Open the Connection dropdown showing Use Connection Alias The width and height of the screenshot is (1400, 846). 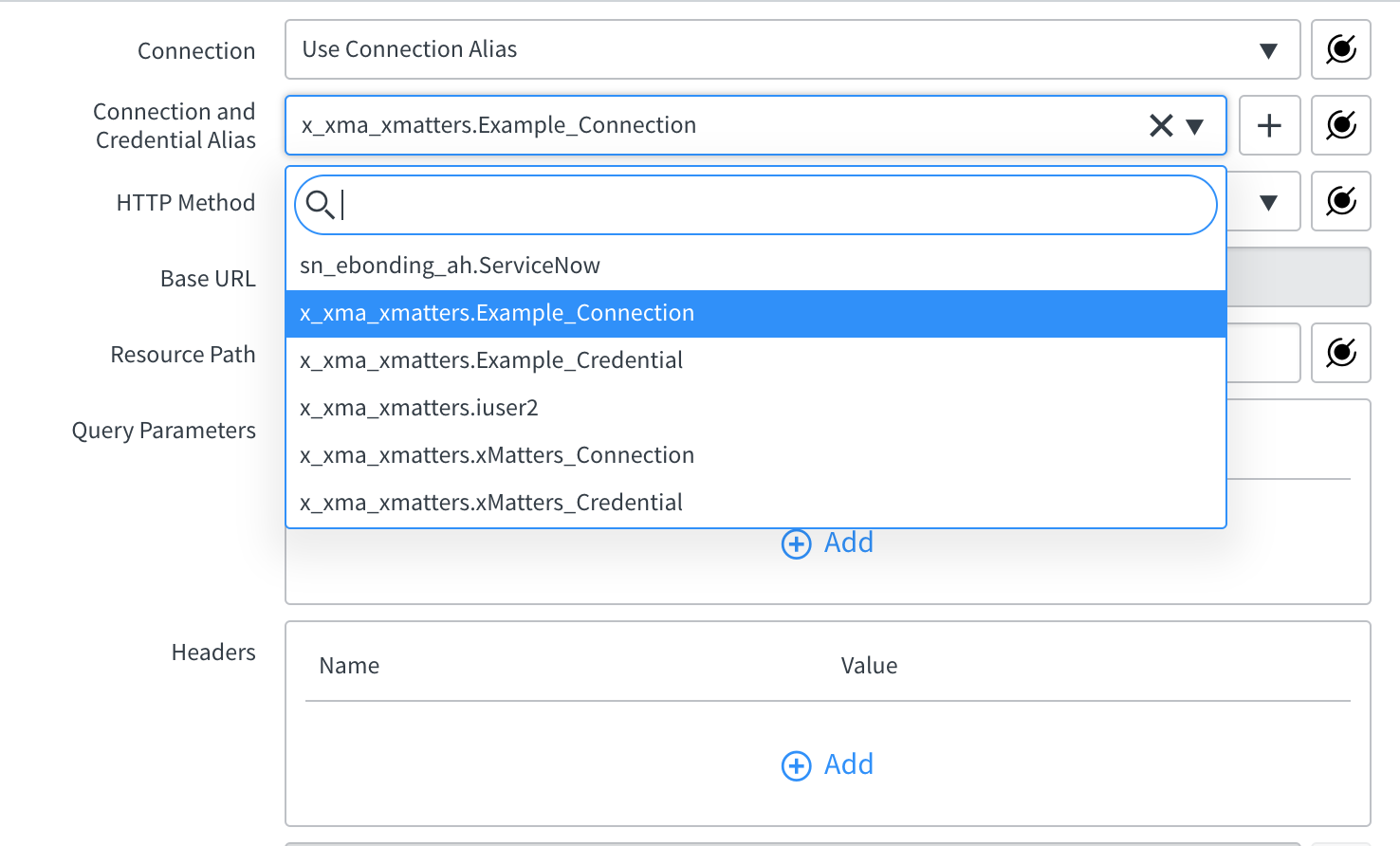[x=792, y=49]
